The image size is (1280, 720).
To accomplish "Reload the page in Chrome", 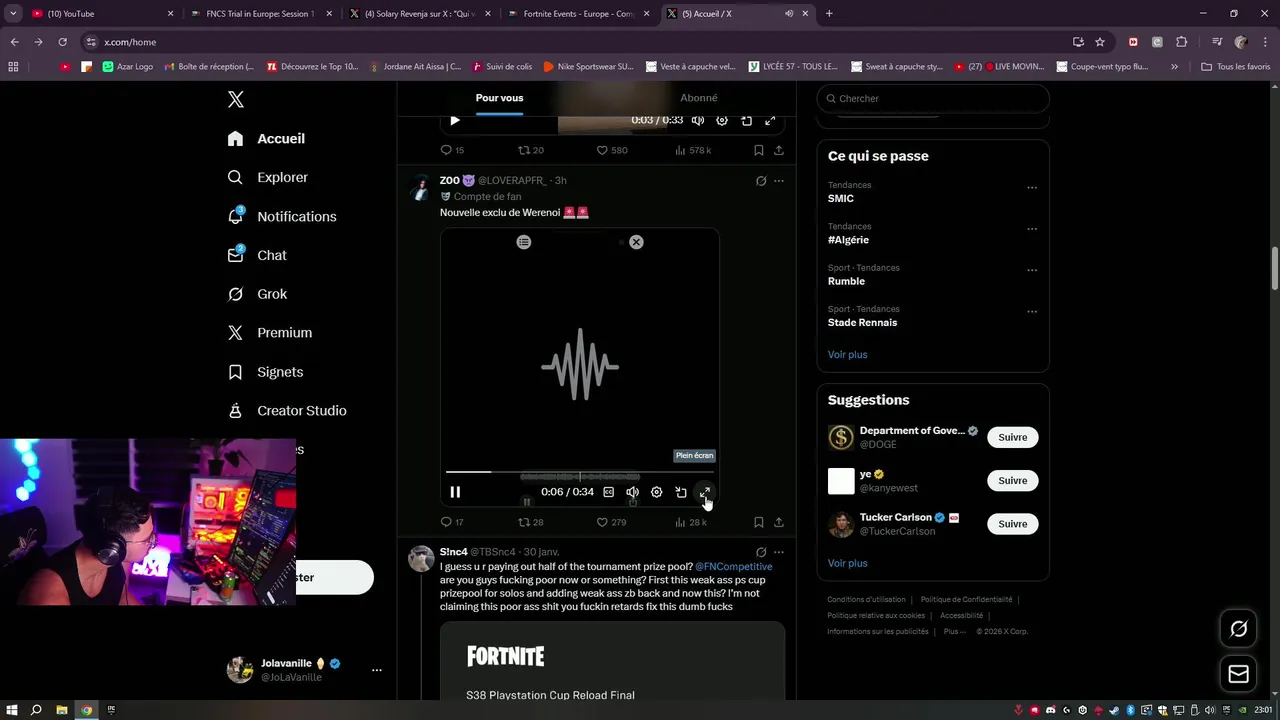I will click(x=62, y=42).
